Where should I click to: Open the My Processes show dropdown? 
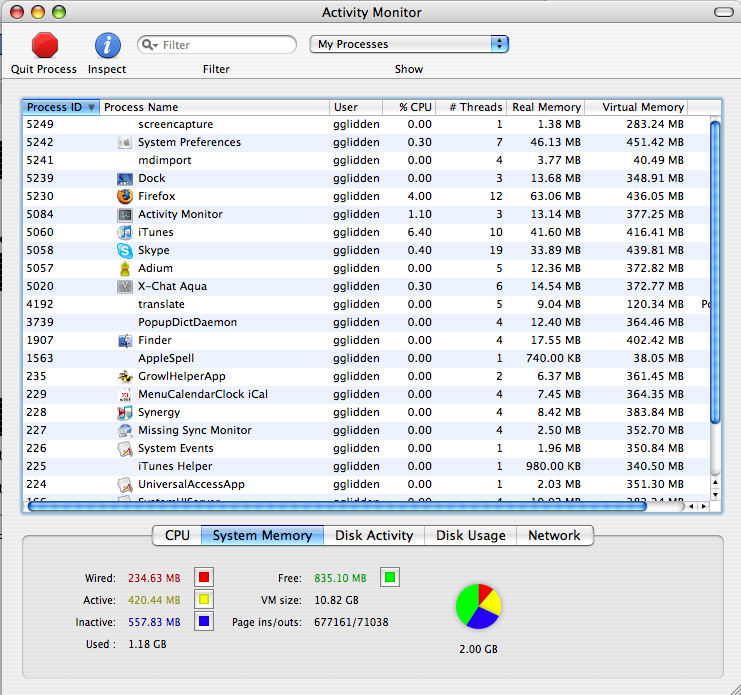[x=409, y=44]
